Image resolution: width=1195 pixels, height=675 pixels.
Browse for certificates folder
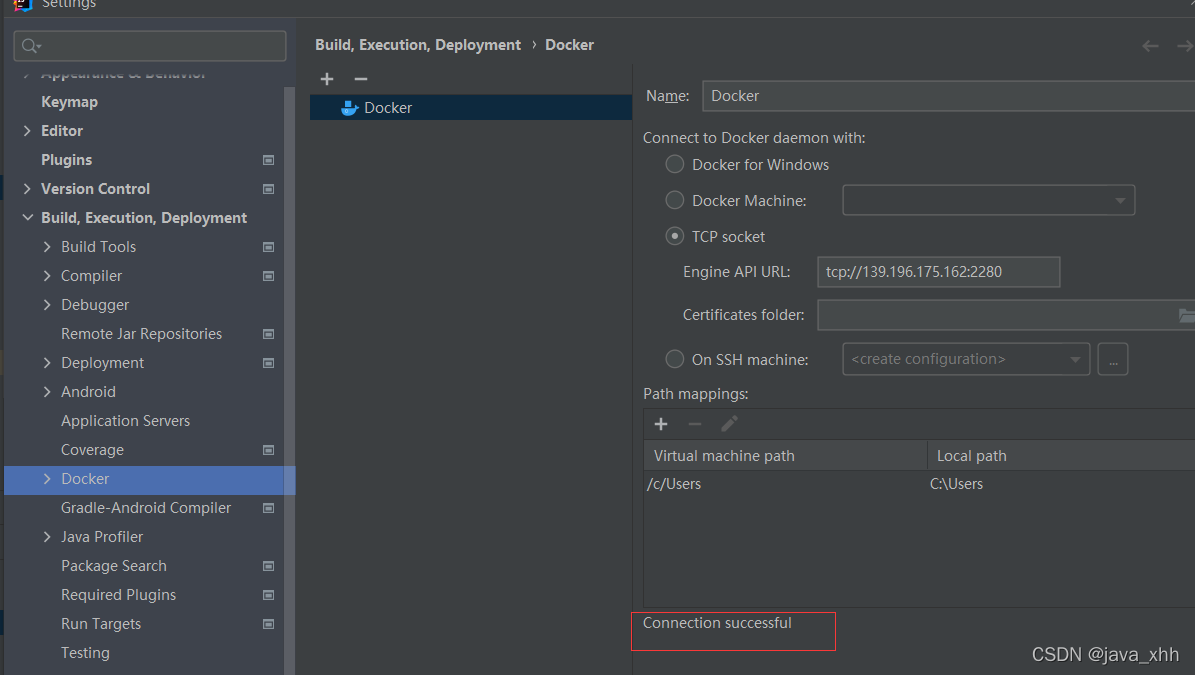(1186, 315)
